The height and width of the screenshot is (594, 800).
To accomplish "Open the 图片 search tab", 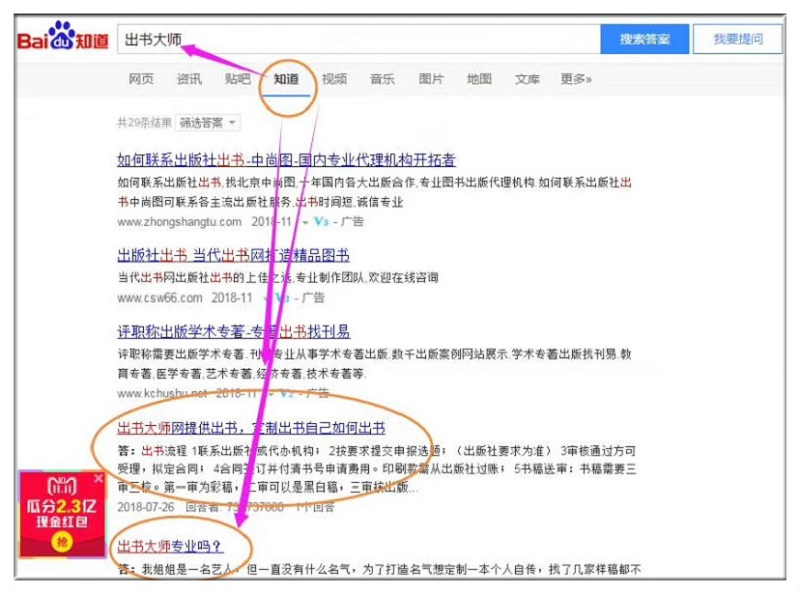I will pyautogui.click(x=431, y=79).
